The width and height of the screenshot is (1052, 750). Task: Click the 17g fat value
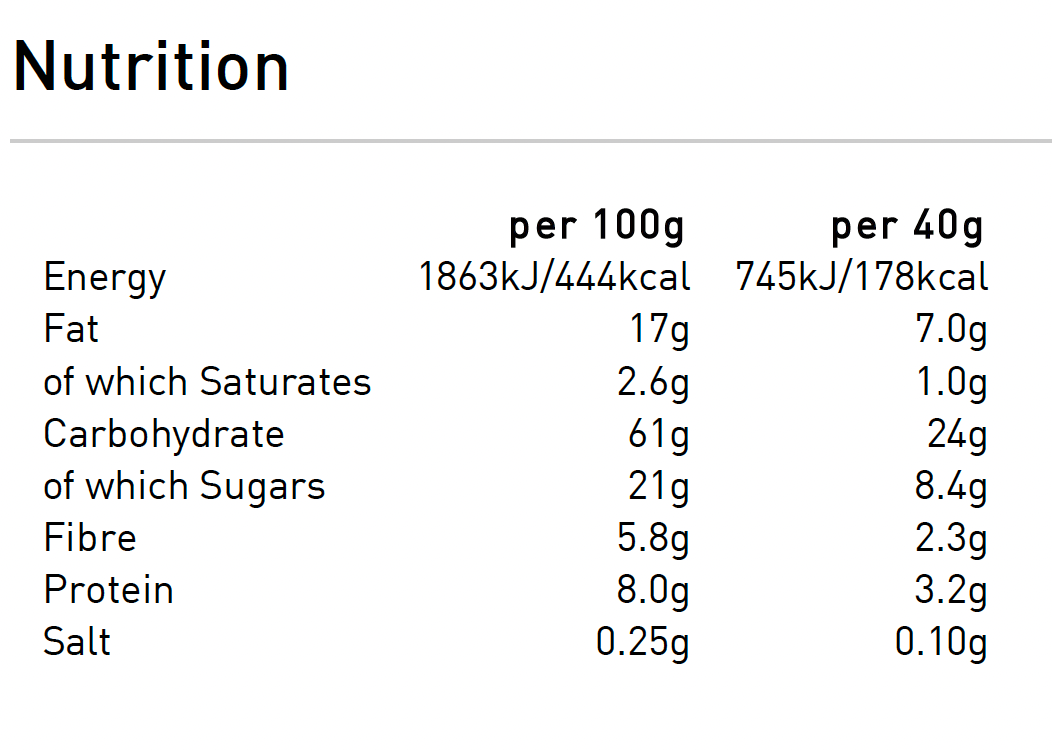(x=659, y=330)
